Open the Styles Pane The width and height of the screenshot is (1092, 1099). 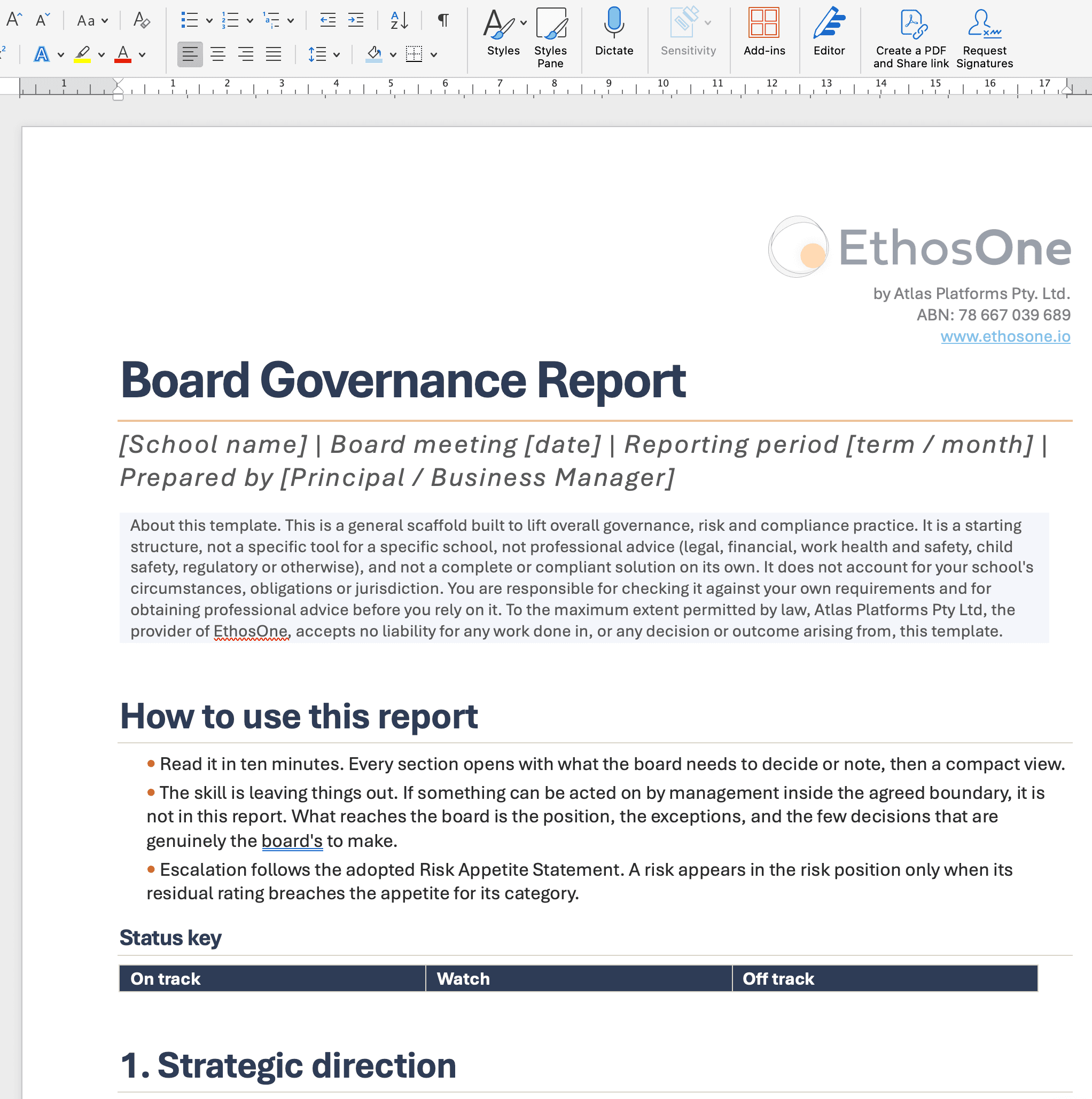(550, 37)
